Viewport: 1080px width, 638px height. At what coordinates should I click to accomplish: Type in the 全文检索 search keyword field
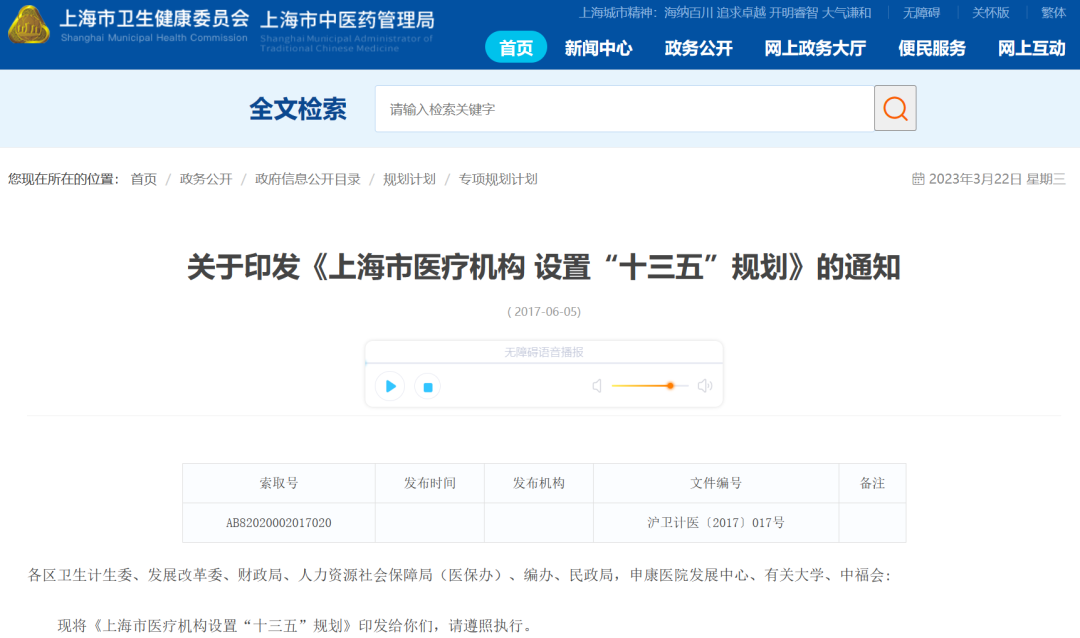(x=624, y=109)
